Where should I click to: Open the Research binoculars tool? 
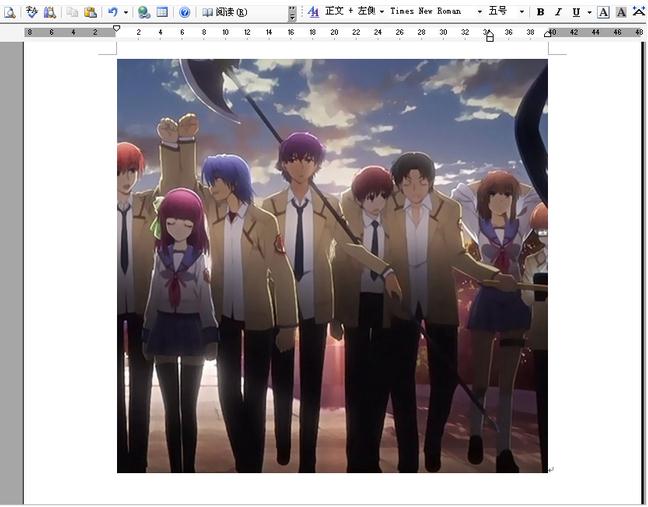coord(50,12)
